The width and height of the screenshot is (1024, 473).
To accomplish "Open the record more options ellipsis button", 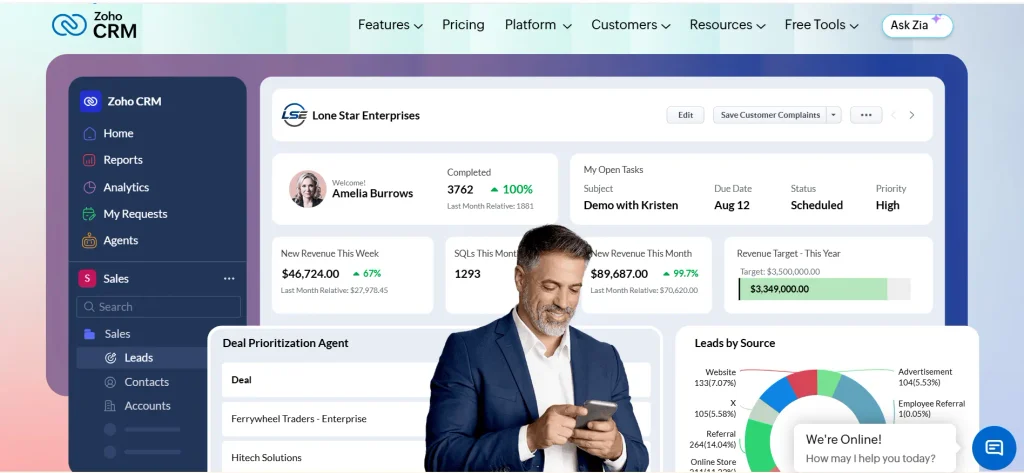I will pyautogui.click(x=866, y=115).
